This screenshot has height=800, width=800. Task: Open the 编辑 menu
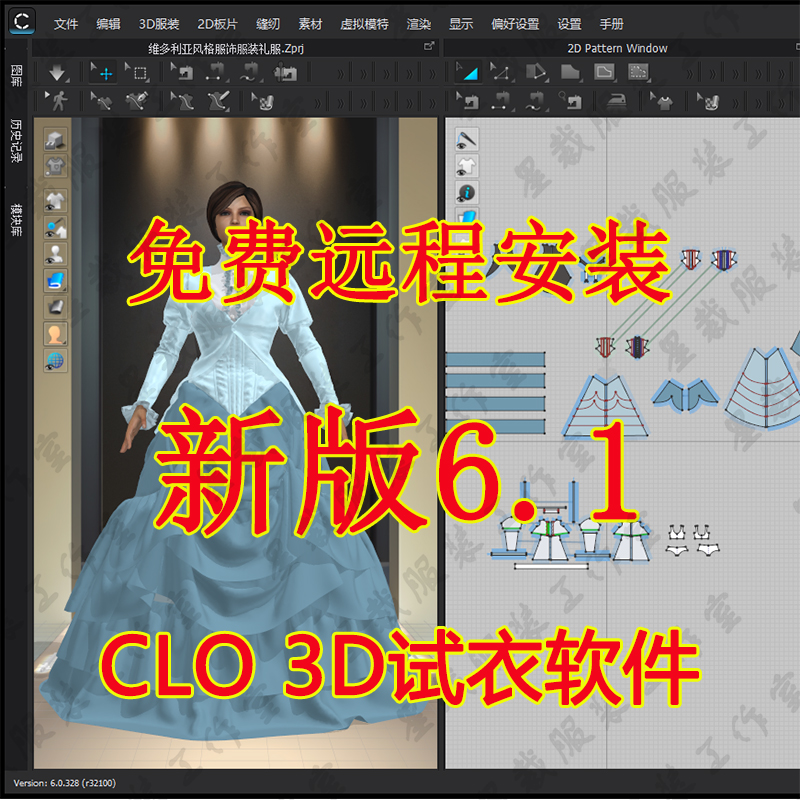(108, 24)
